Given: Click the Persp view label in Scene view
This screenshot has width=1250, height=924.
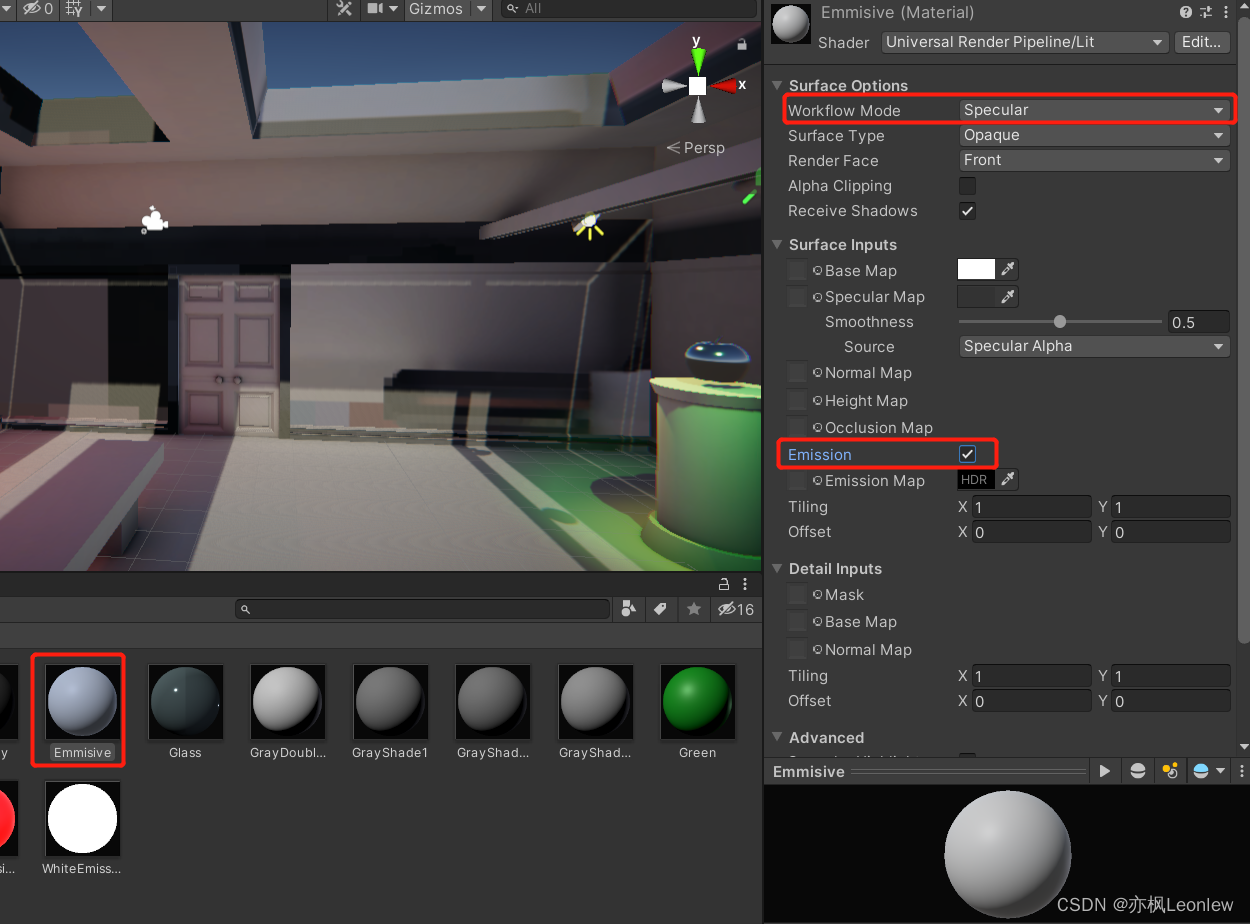Looking at the screenshot, I should click(704, 147).
